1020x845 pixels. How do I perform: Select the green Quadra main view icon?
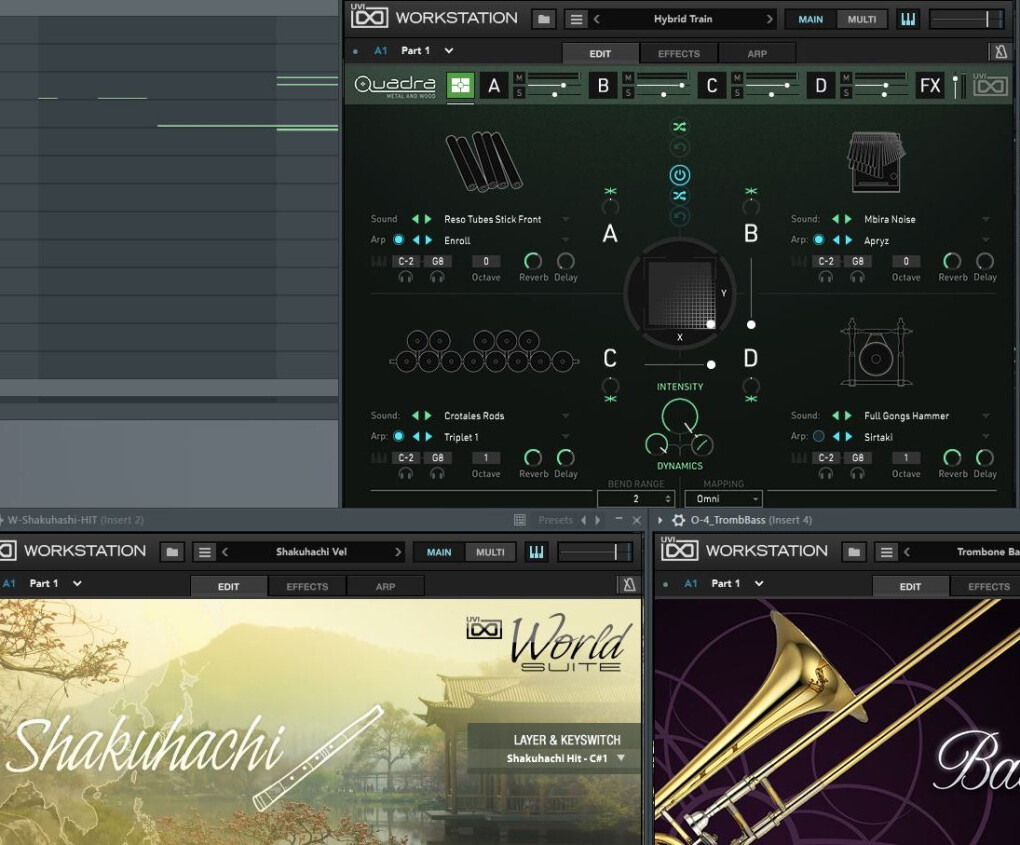[x=460, y=86]
